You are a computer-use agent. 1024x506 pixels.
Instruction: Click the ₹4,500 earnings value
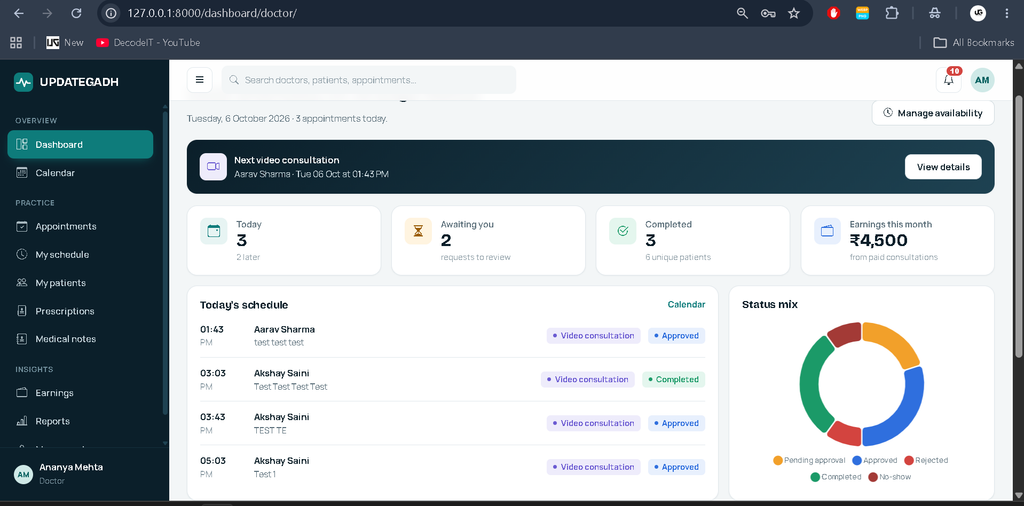coord(878,240)
